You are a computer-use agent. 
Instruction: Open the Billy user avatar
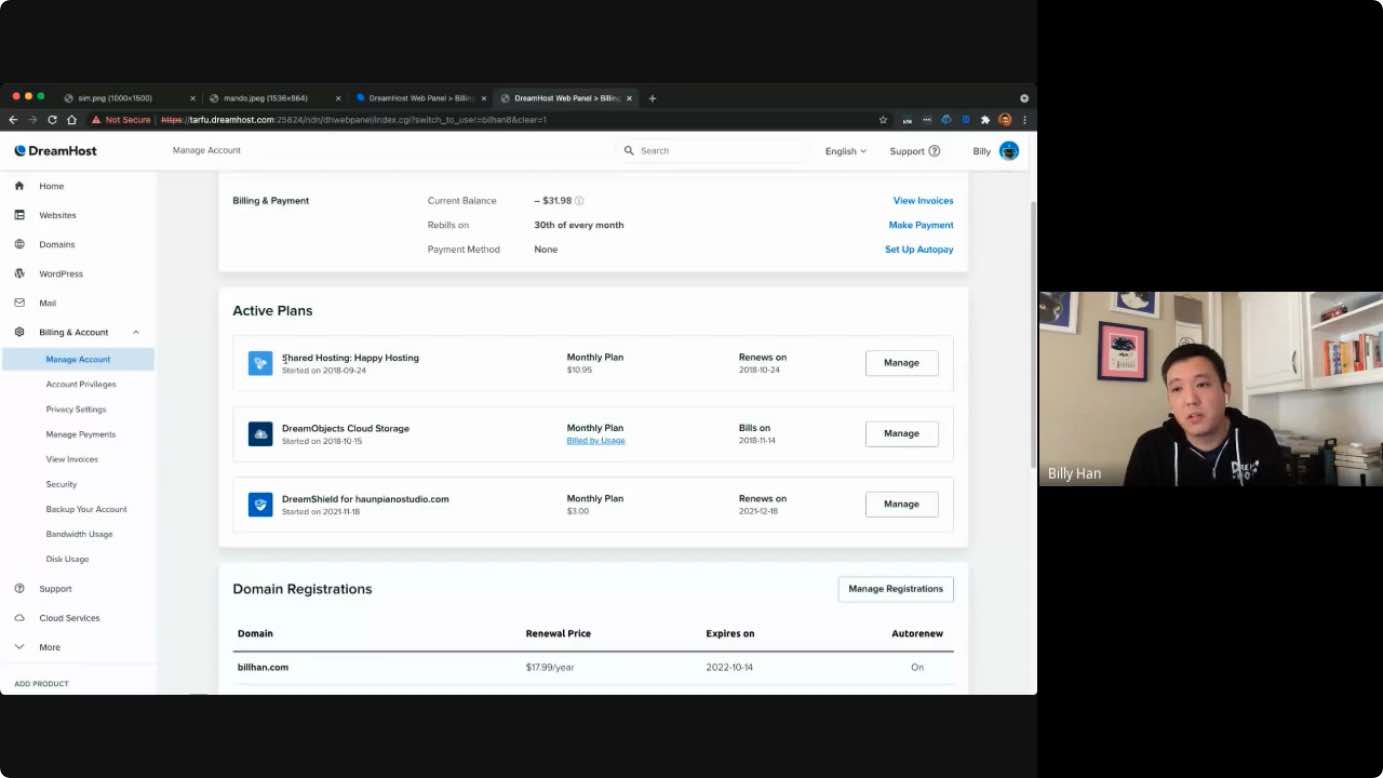pos(1009,151)
